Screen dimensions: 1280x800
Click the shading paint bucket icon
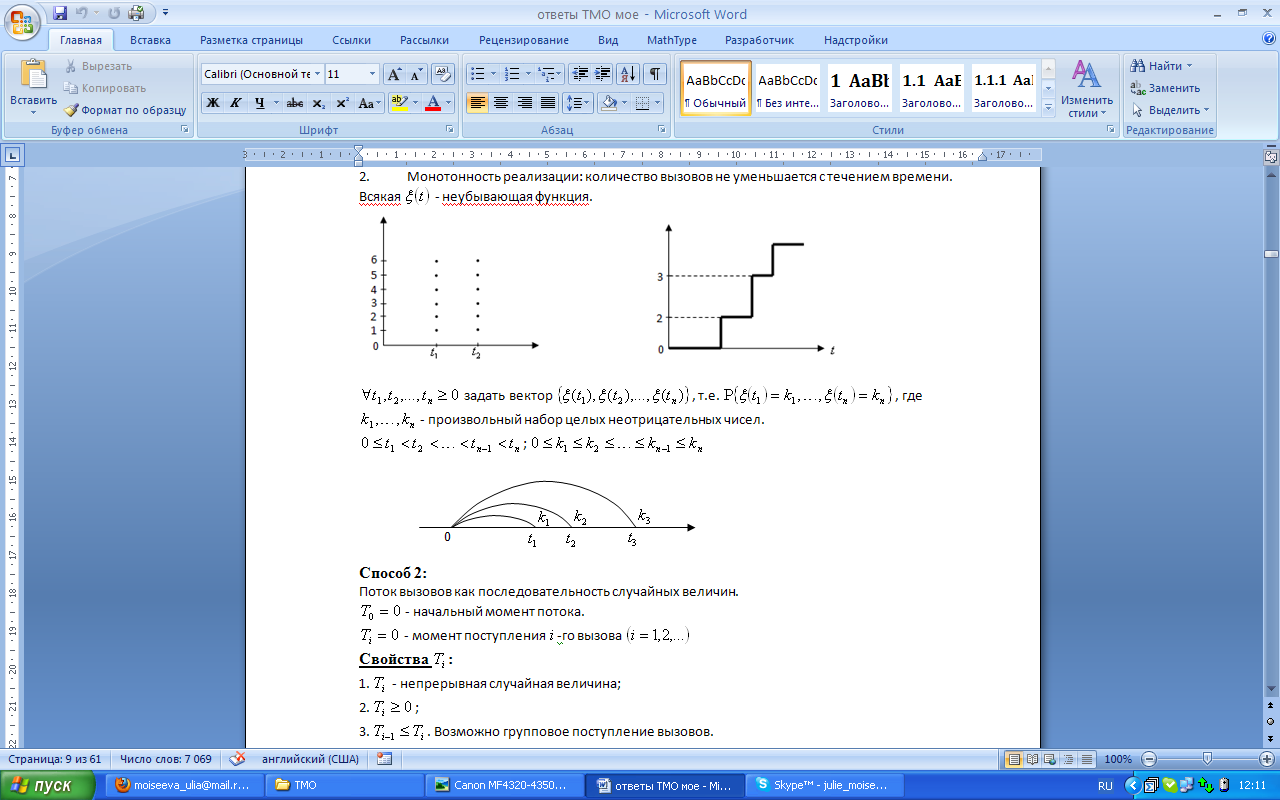pos(608,103)
